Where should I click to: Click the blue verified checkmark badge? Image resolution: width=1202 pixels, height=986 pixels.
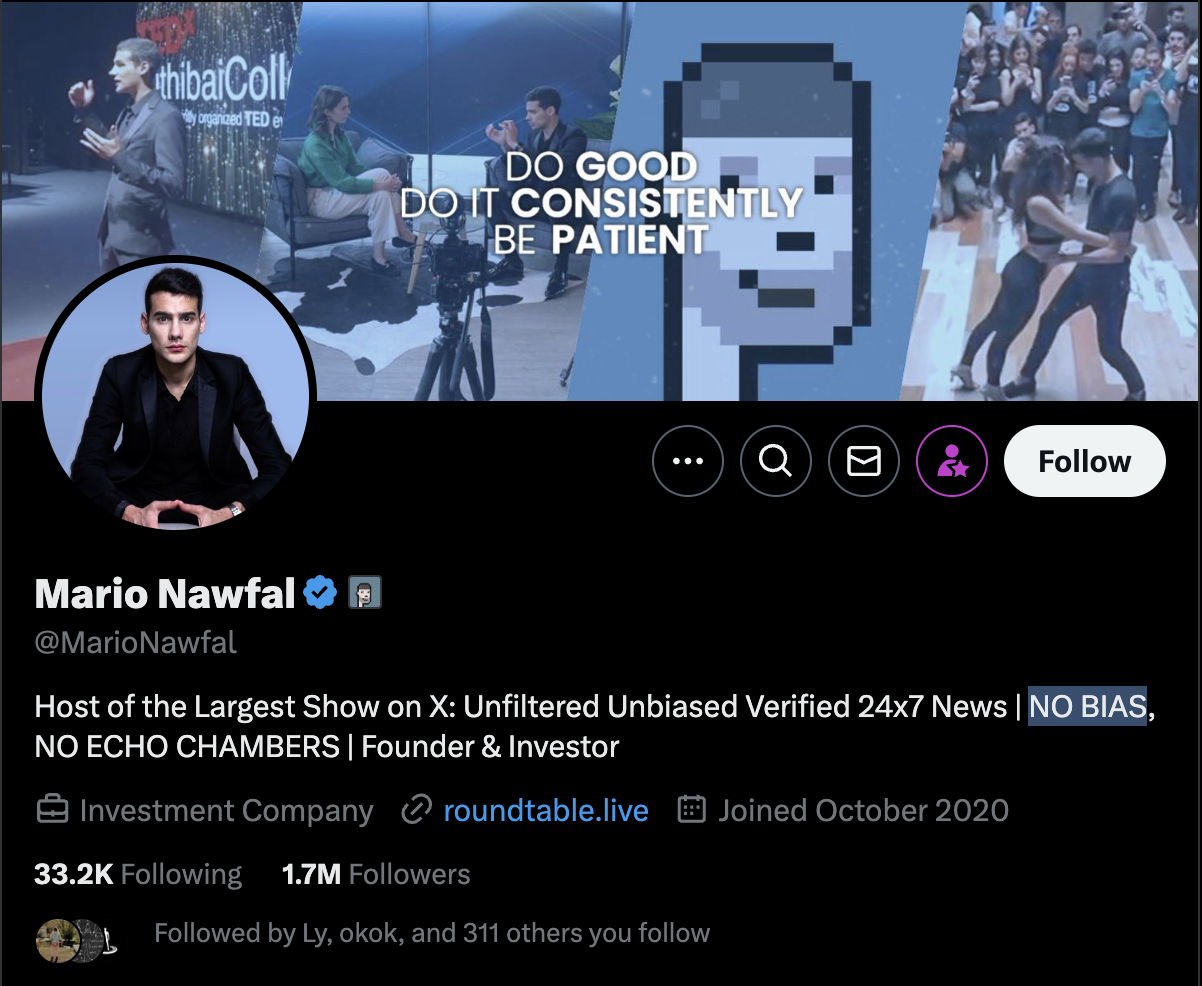click(320, 593)
